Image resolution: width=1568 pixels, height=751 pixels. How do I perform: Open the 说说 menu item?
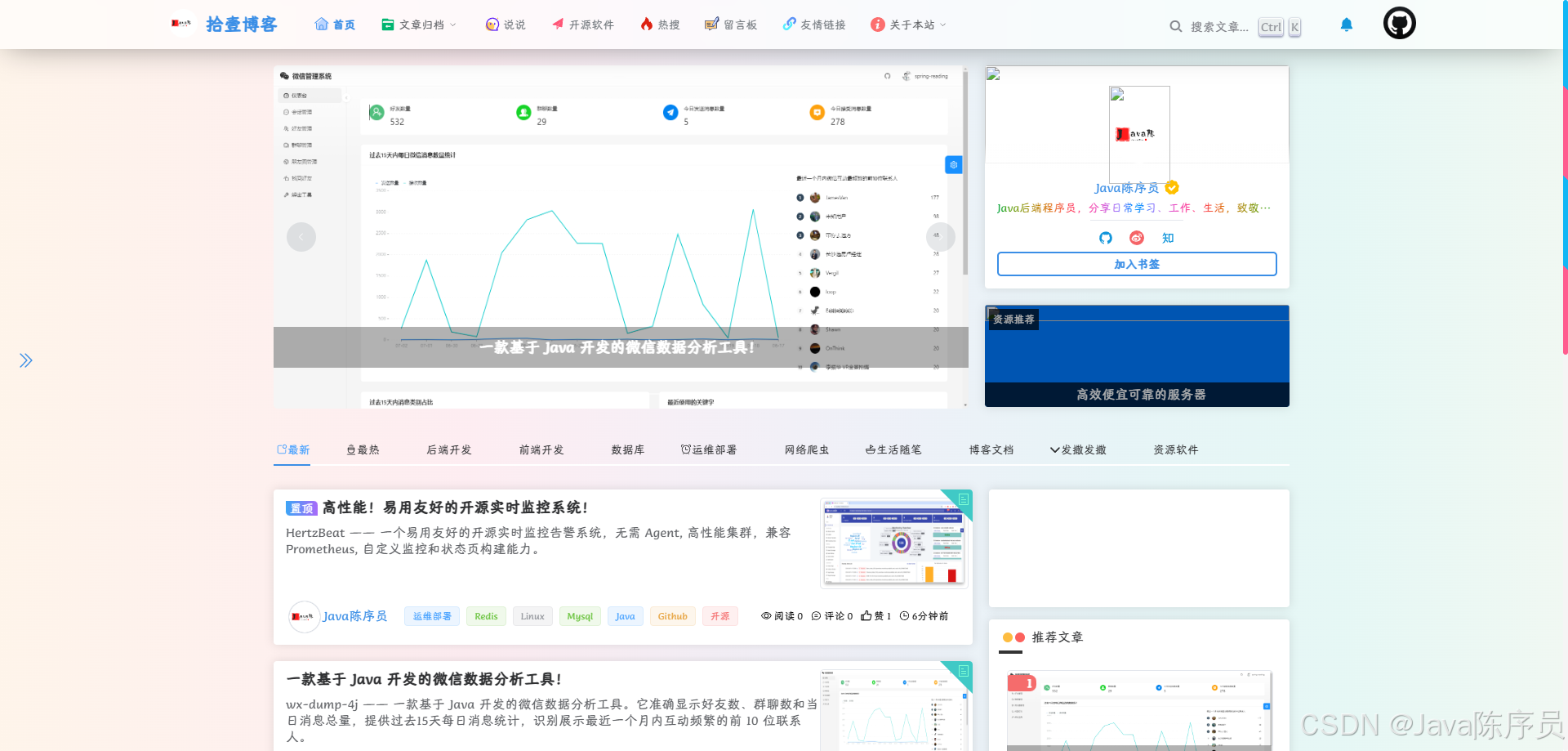506,25
